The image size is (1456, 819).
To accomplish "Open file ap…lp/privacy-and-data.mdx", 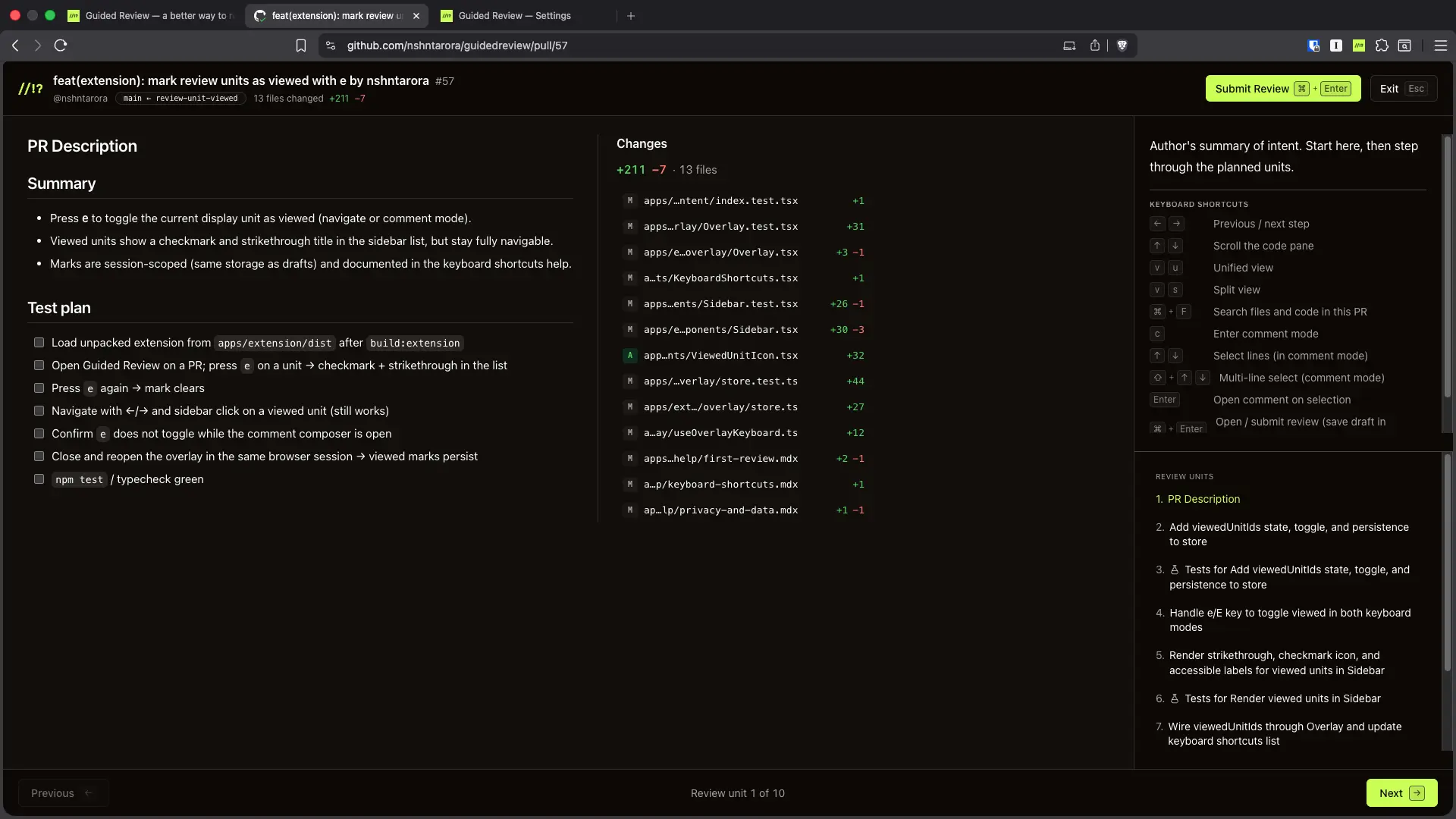I will click(x=743, y=510).
